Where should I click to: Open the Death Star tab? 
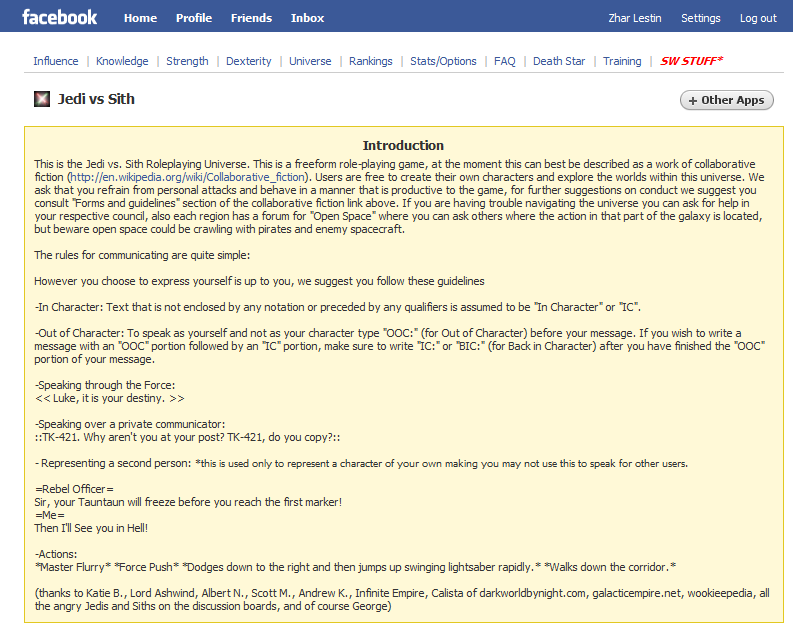[559, 61]
